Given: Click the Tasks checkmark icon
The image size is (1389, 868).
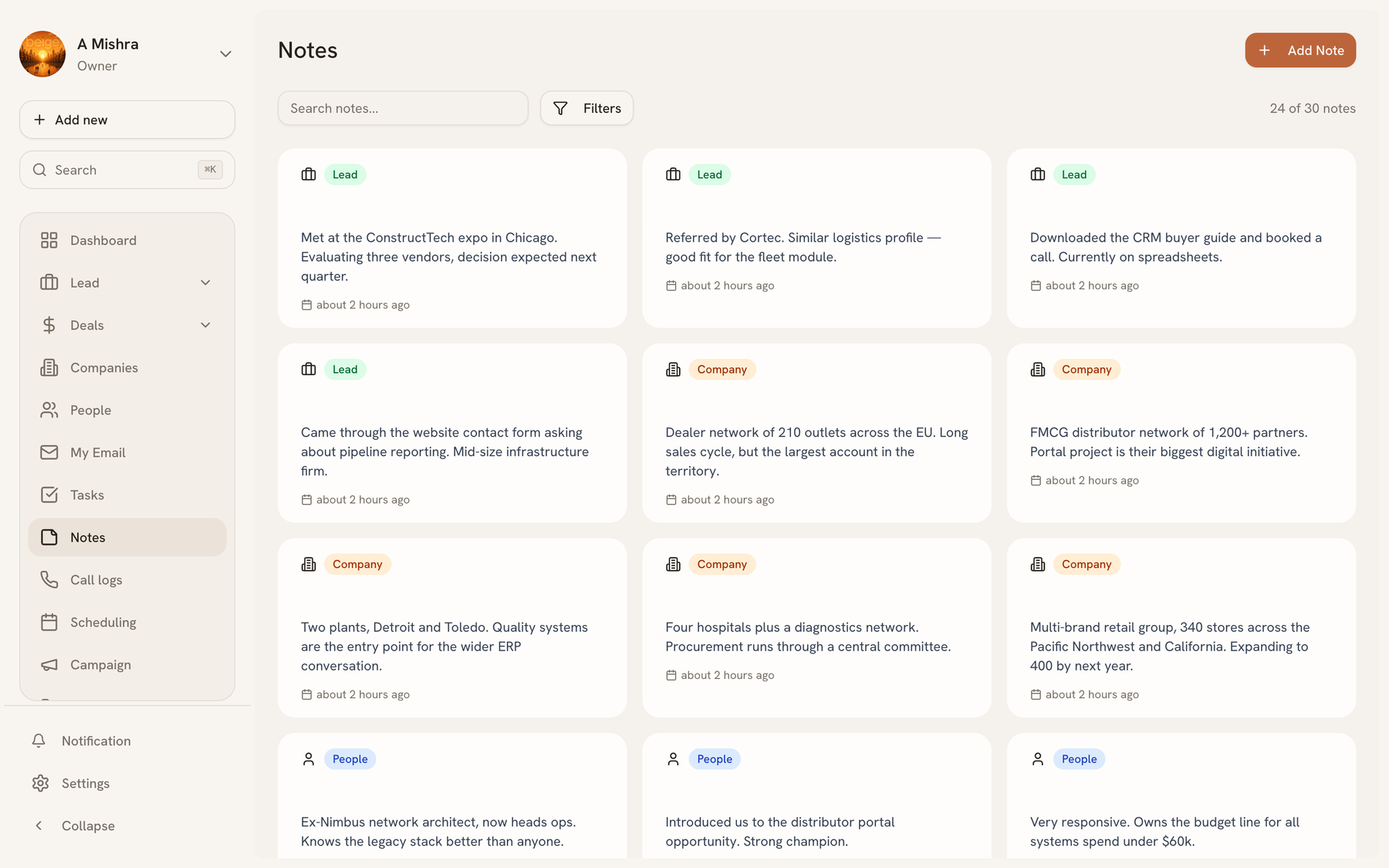Looking at the screenshot, I should click(x=49, y=495).
